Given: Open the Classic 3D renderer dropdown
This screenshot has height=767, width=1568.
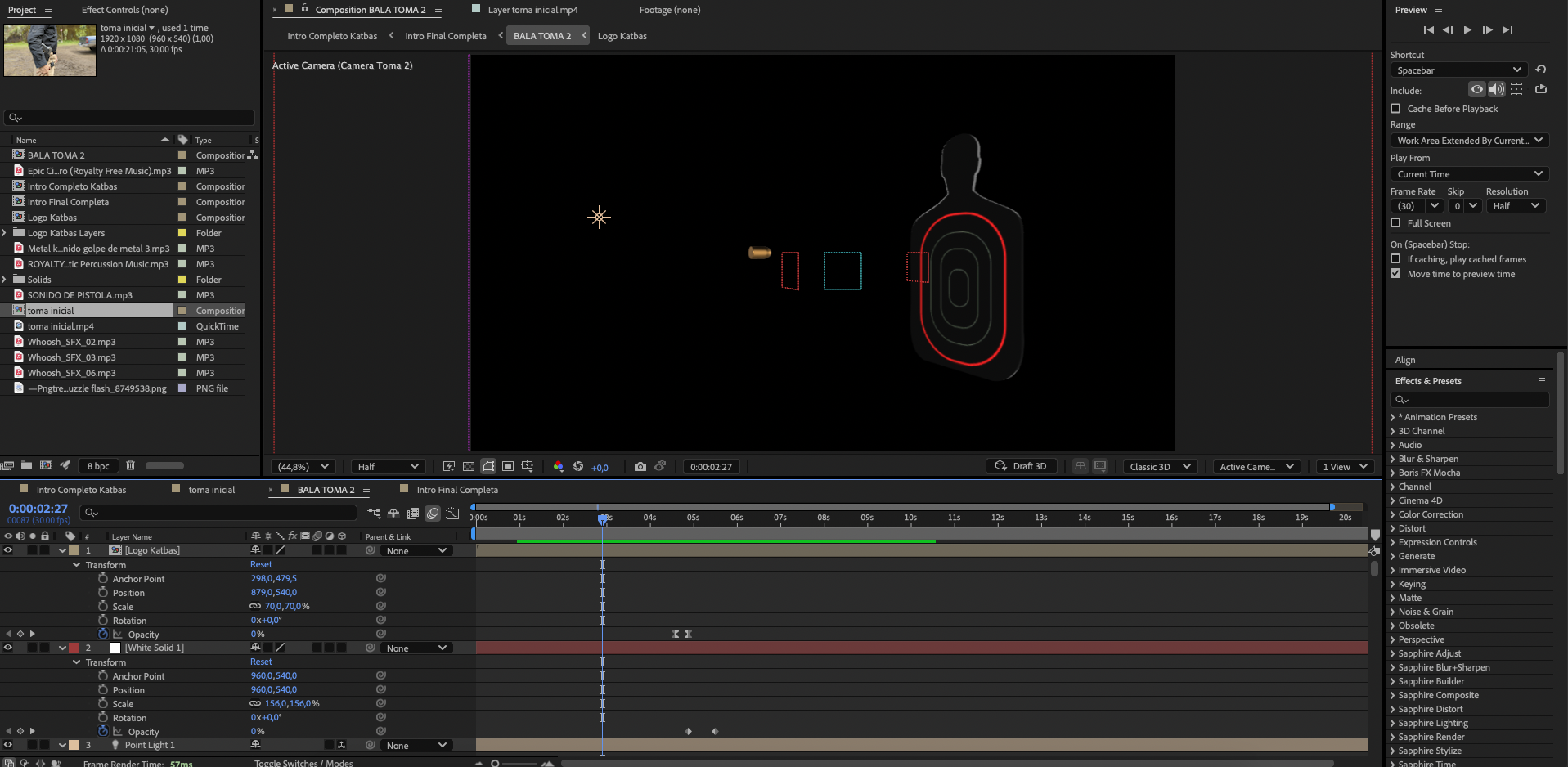Looking at the screenshot, I should coord(1159,467).
